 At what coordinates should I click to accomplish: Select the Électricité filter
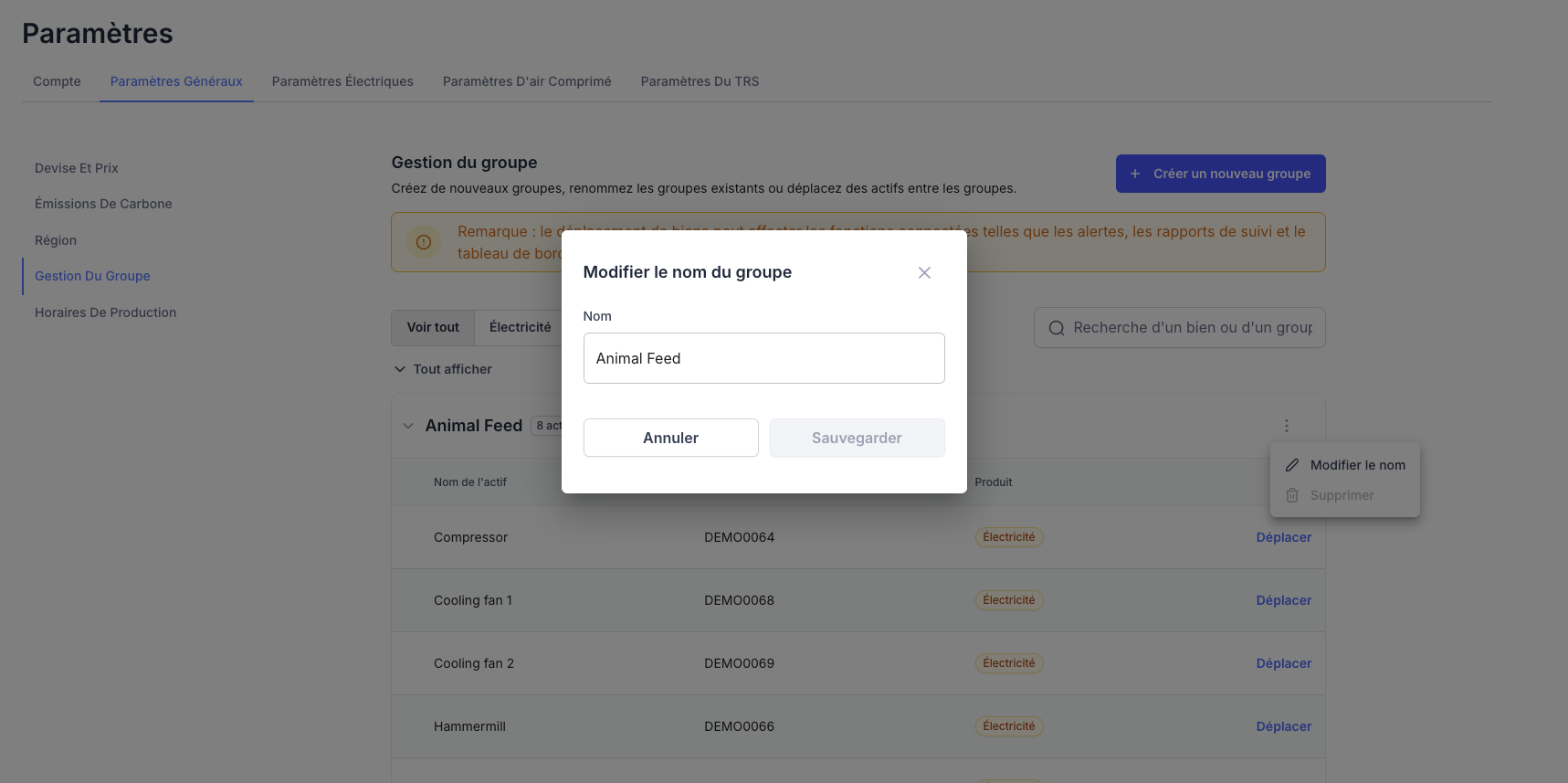point(520,327)
